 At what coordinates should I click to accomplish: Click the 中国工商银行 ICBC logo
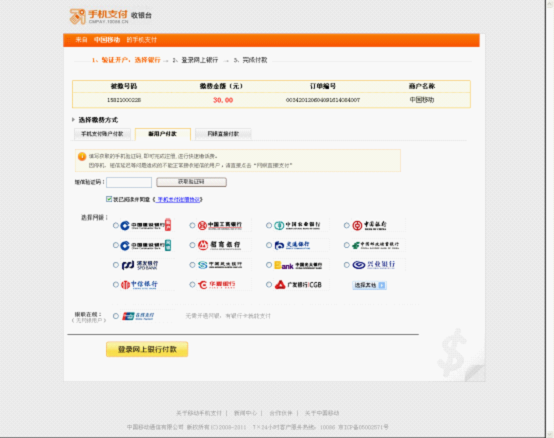click(220, 225)
